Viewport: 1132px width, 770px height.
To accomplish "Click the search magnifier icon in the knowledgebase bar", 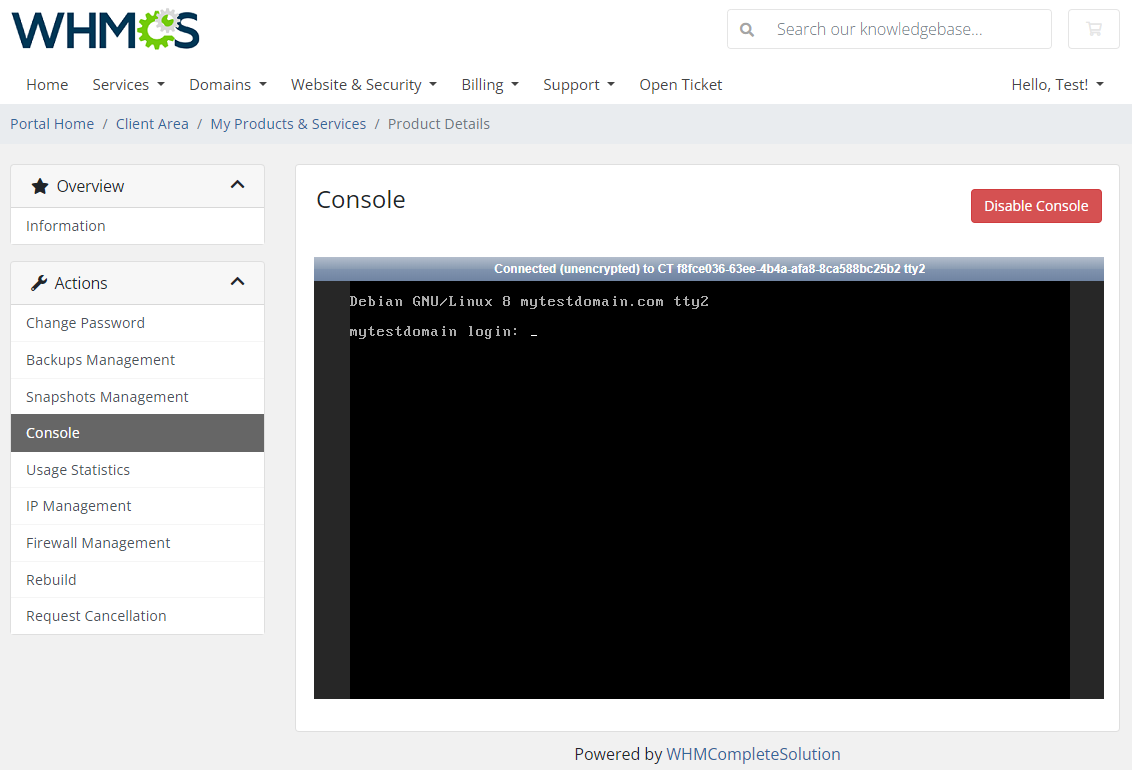I will tap(747, 29).
